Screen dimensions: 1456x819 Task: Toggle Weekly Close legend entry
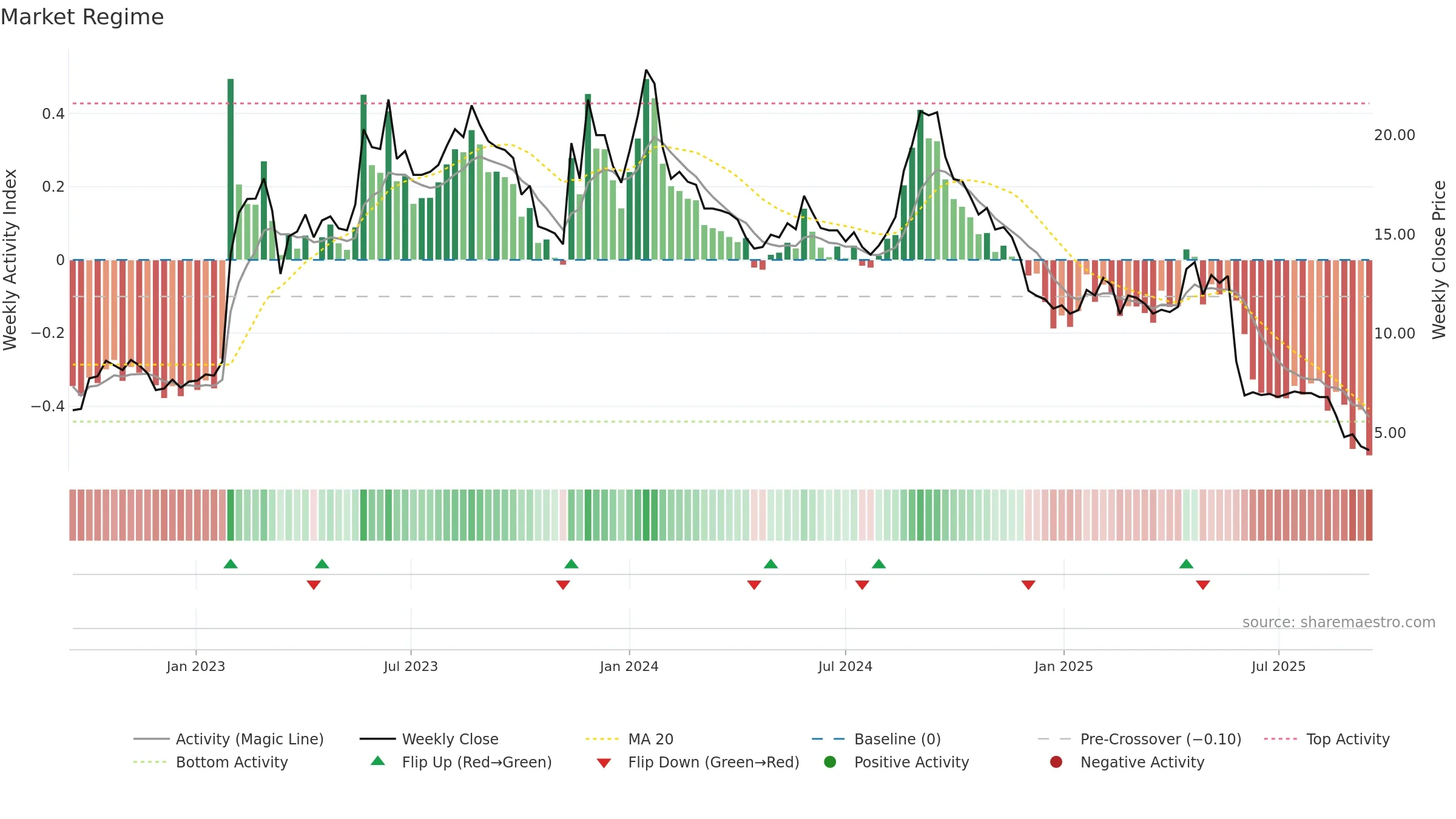click(x=429, y=739)
